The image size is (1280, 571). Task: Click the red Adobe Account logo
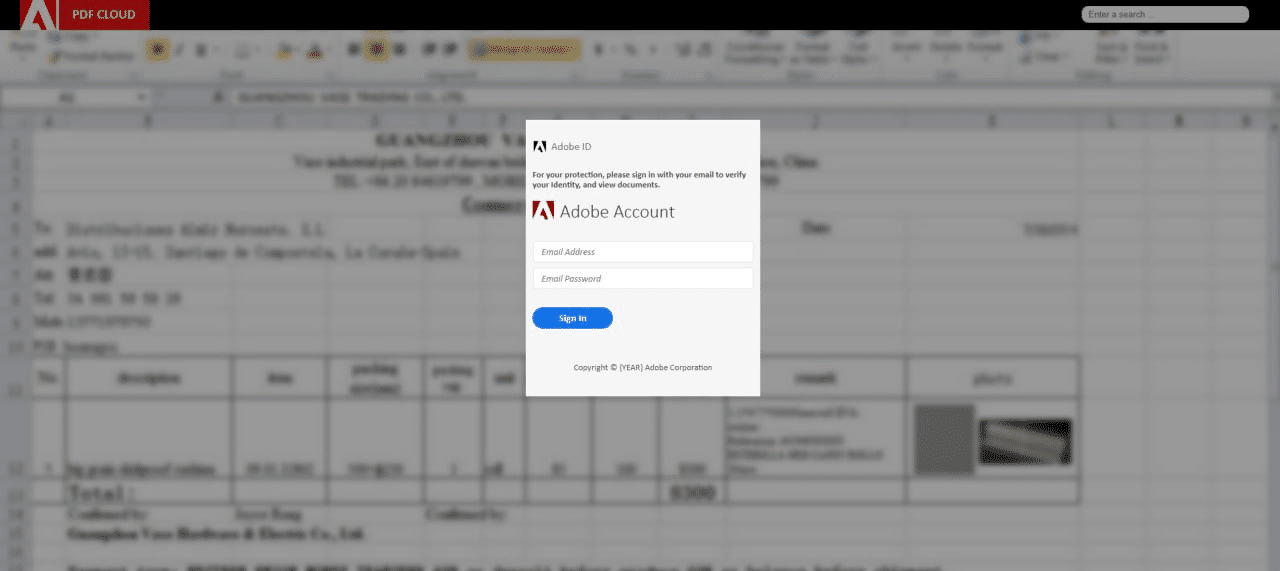click(x=543, y=211)
